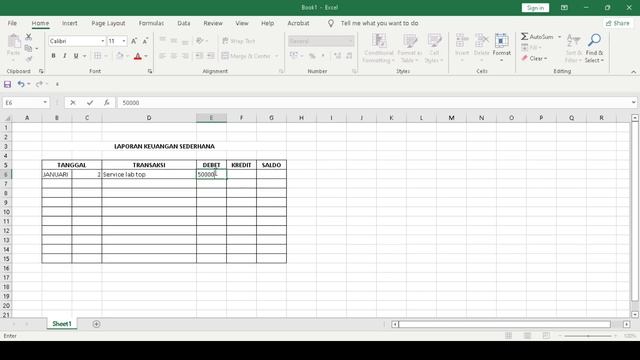Select the cell Service lab top

pyautogui.click(x=149, y=174)
